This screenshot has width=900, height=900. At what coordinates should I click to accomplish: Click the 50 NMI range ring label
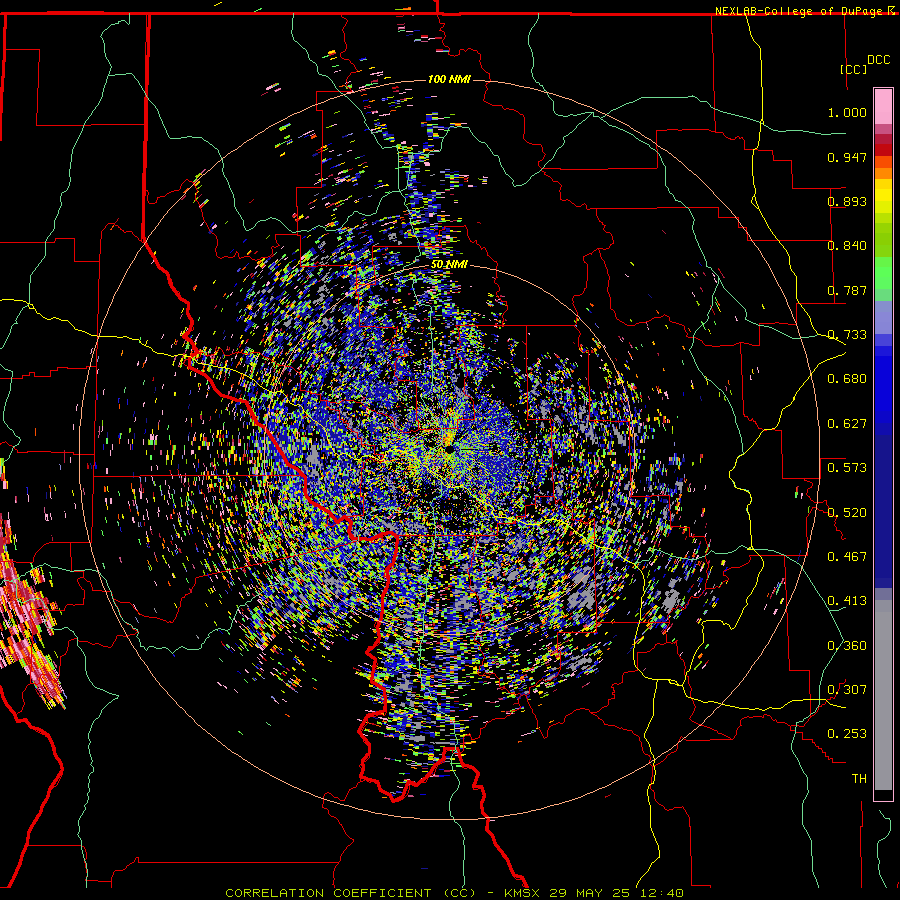click(x=449, y=264)
